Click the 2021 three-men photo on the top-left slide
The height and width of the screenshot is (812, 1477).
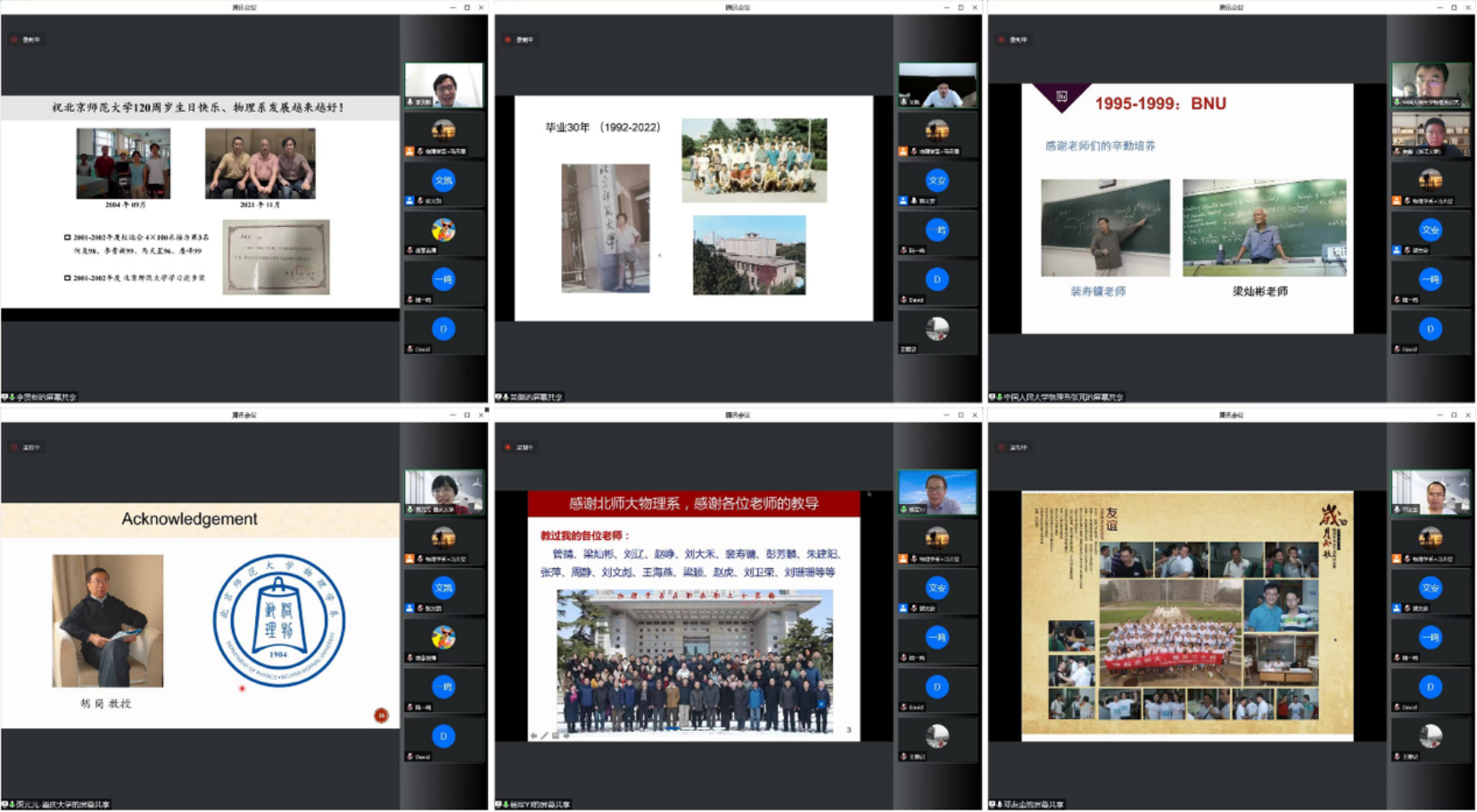tap(260, 164)
